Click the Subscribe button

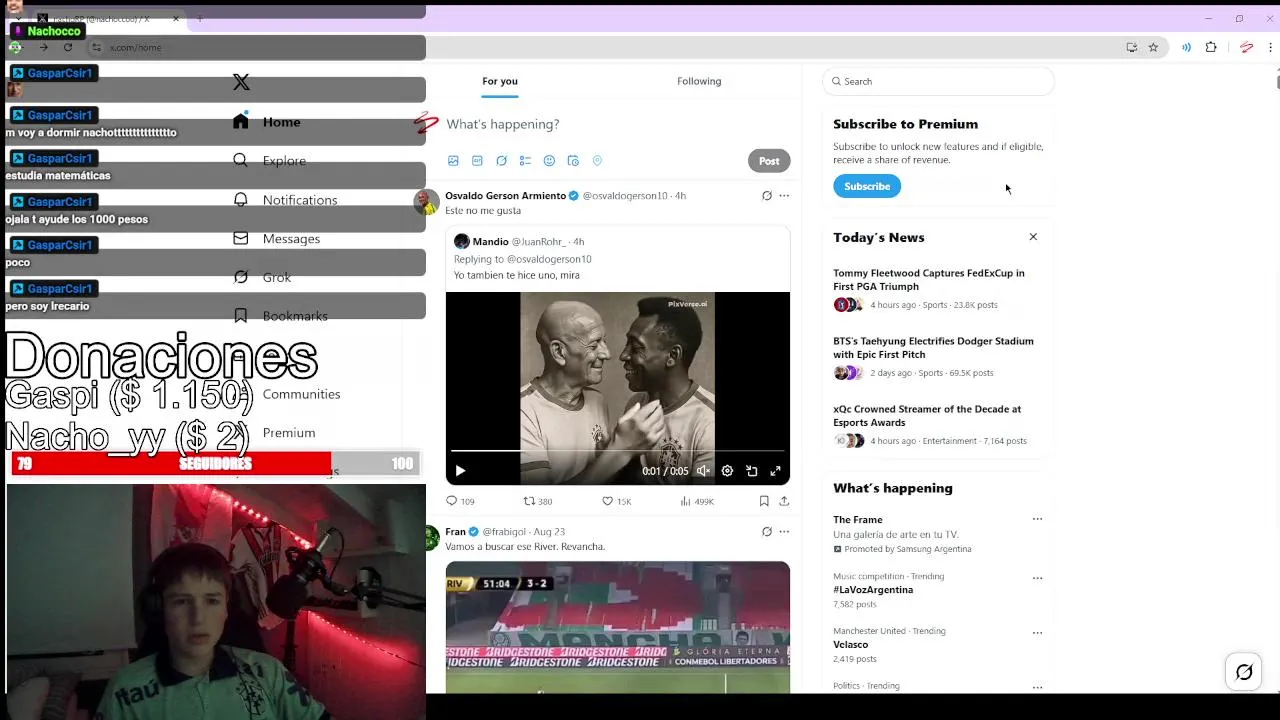pyautogui.click(x=867, y=186)
